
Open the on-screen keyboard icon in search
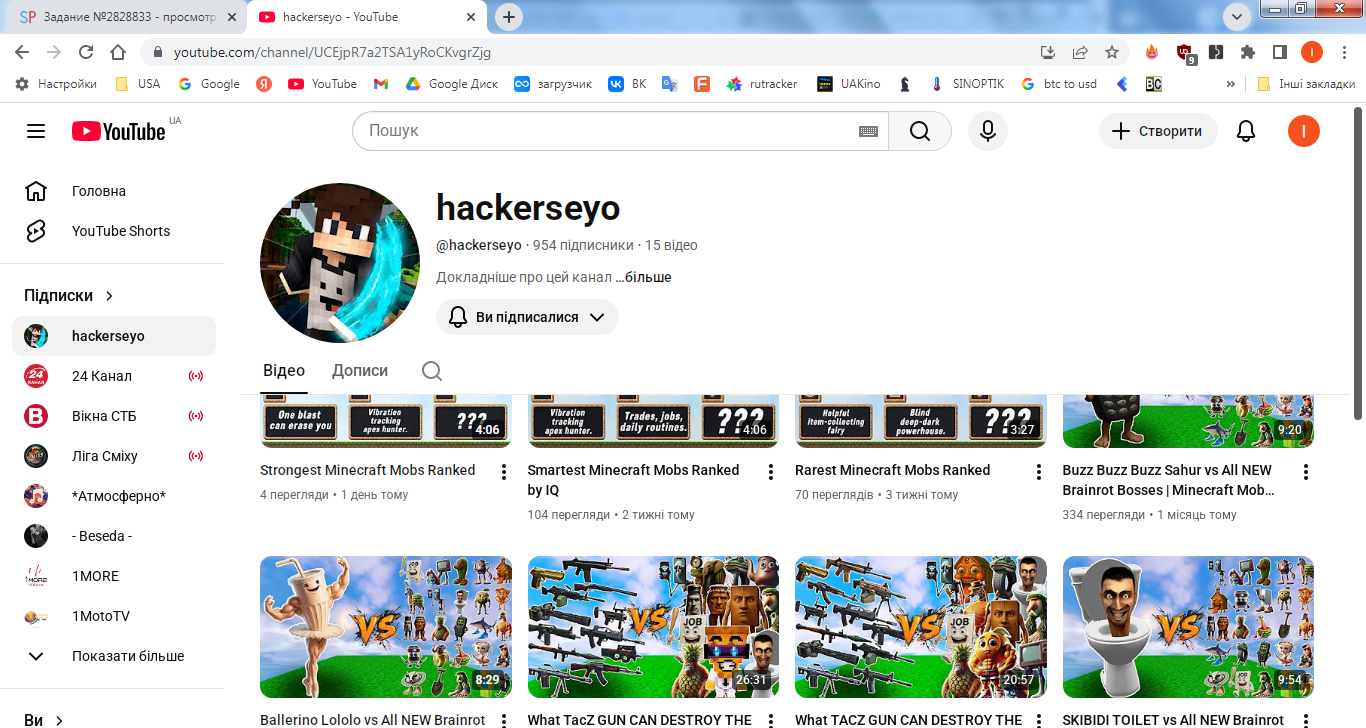(868, 131)
